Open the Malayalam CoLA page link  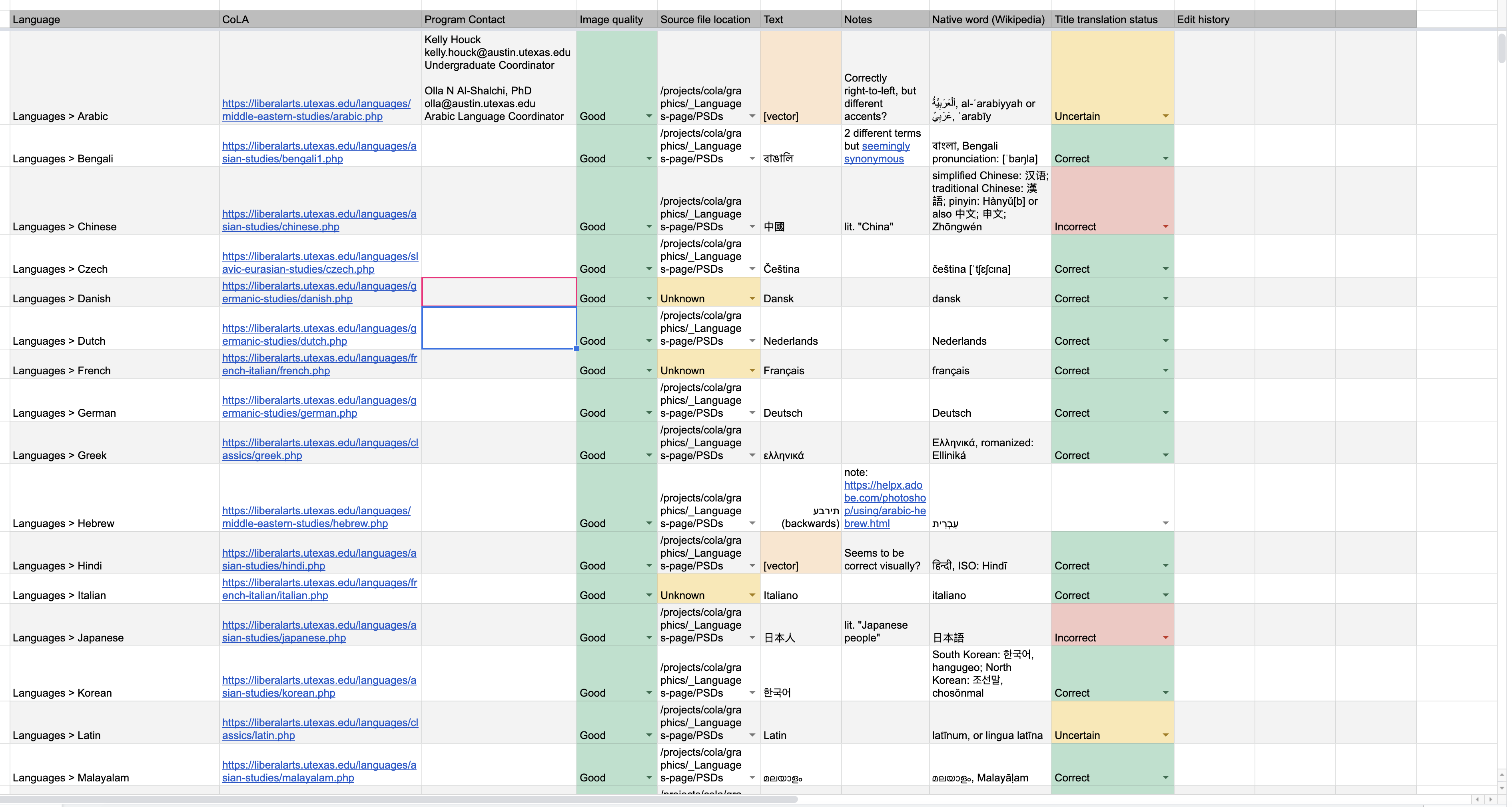click(x=319, y=771)
